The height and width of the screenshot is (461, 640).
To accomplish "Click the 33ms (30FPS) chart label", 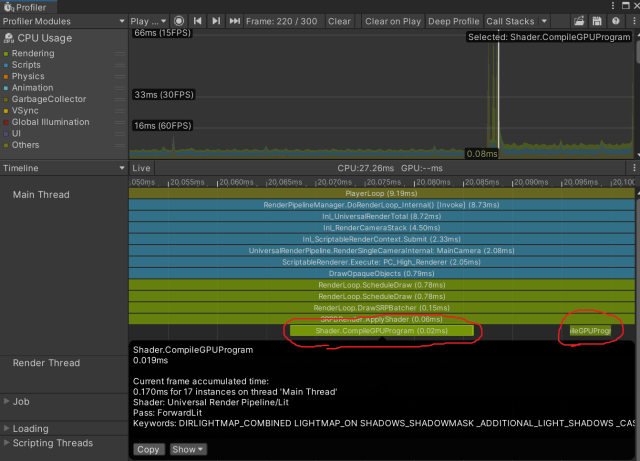I will pyautogui.click(x=164, y=94).
